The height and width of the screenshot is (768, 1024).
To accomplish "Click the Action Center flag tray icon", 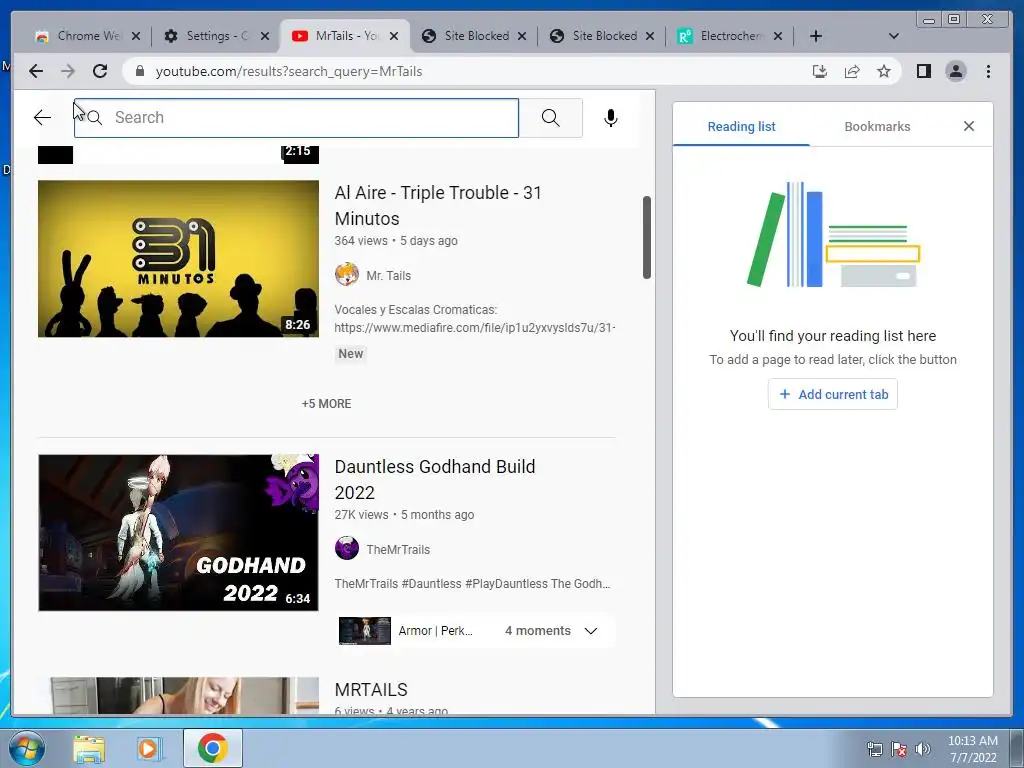I will click(898, 749).
